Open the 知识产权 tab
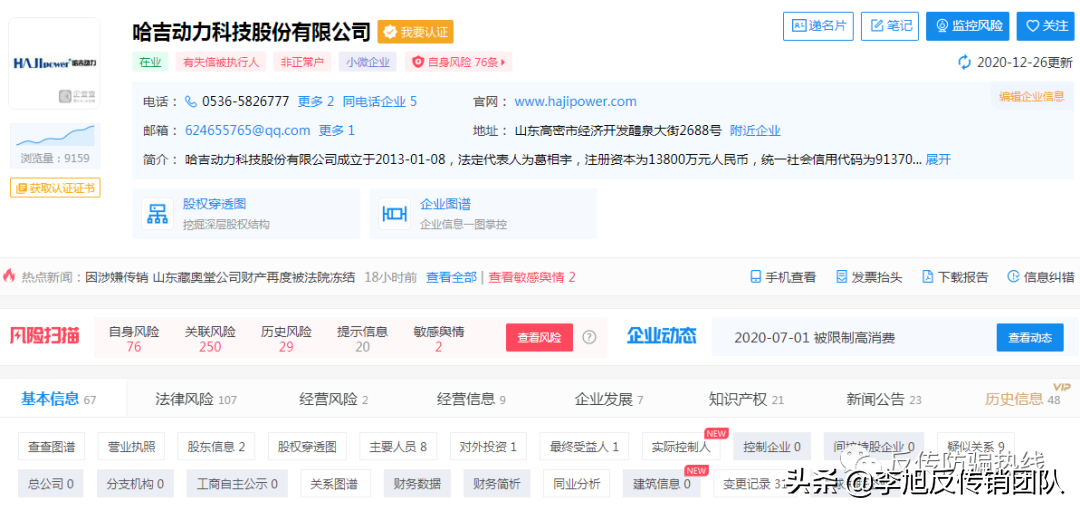Image resolution: width=1080 pixels, height=511 pixels. pyautogui.click(x=747, y=399)
